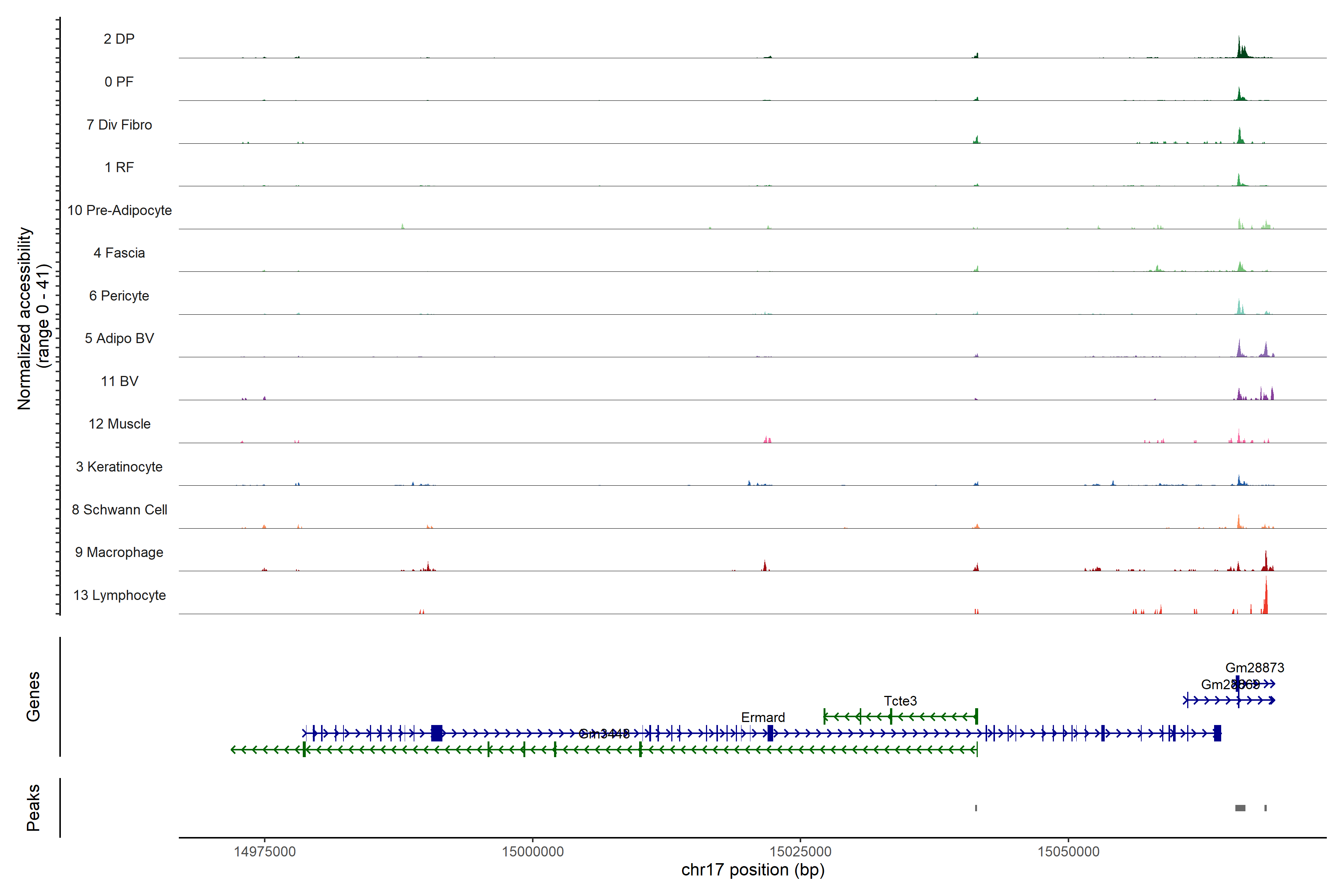Click the 8 Schwann Cell label
The image size is (1344, 896).
click(x=119, y=509)
